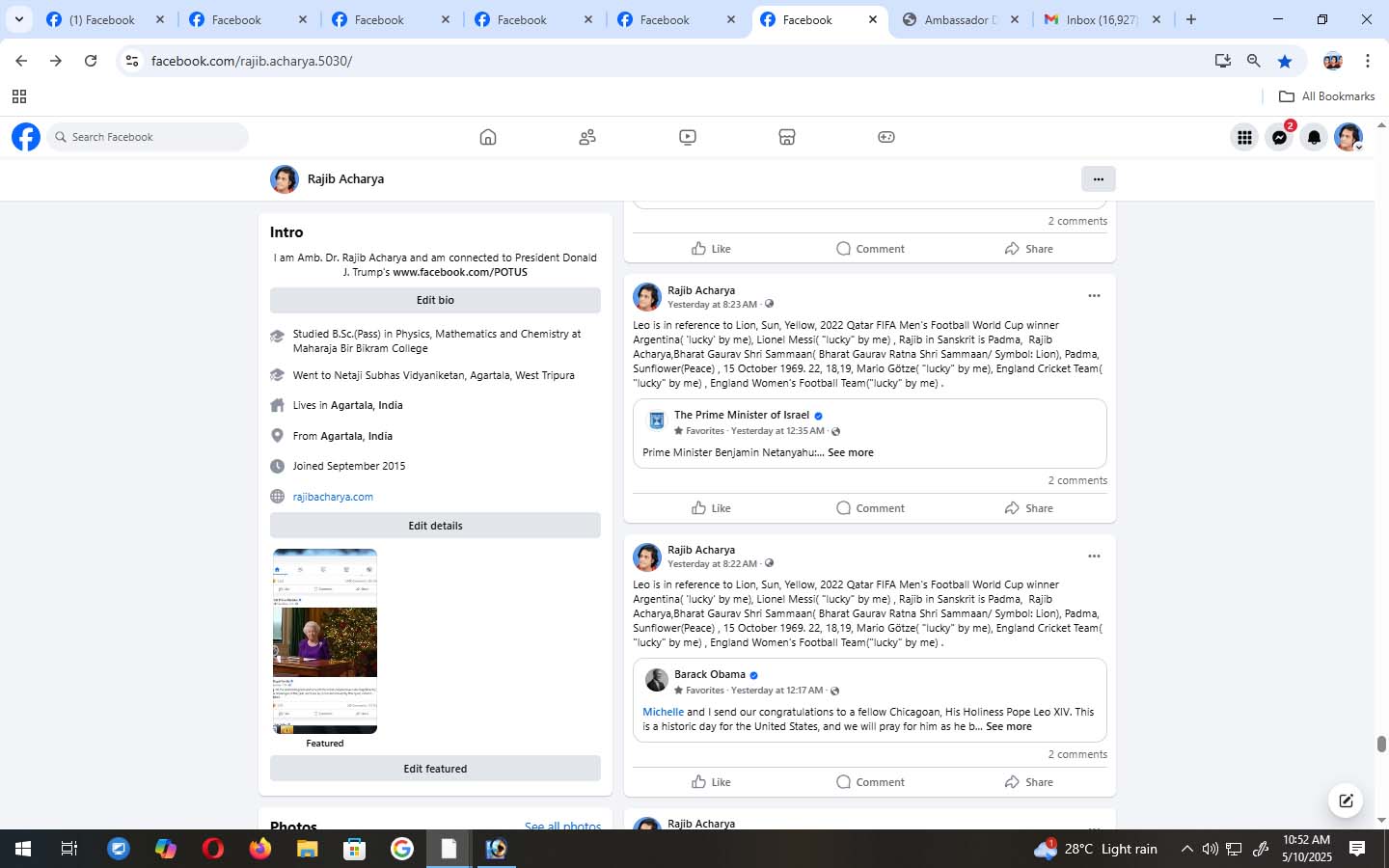Close the Ambassador tab
Image resolution: width=1389 pixels, height=868 pixels.
1014,19
